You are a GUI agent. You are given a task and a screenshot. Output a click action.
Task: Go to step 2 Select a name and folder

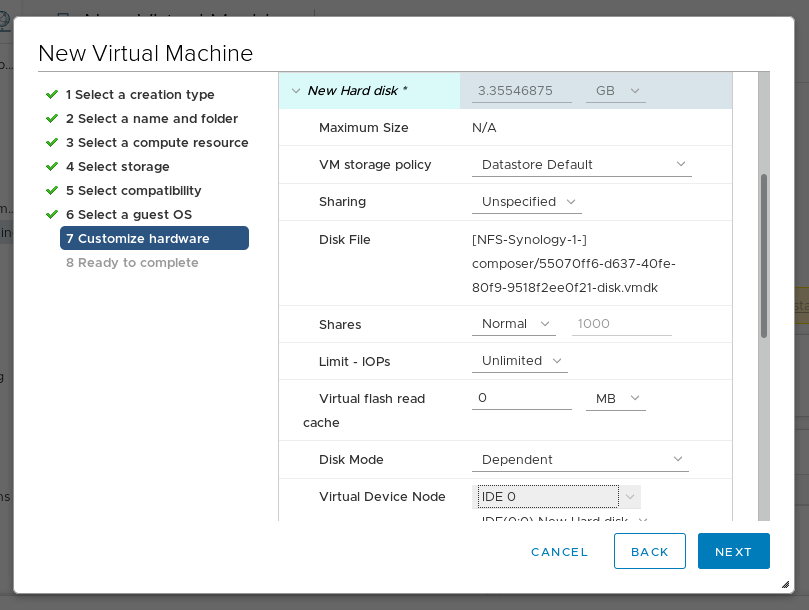click(151, 119)
